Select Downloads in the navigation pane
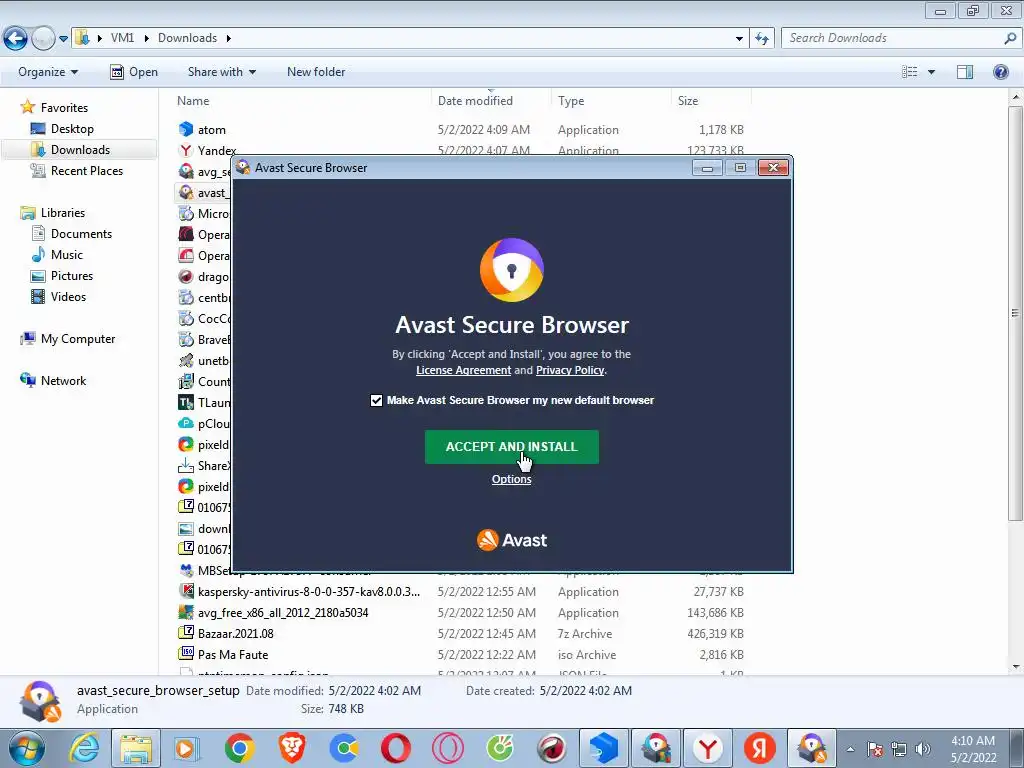Screen dimensions: 1024x768 tap(80, 150)
